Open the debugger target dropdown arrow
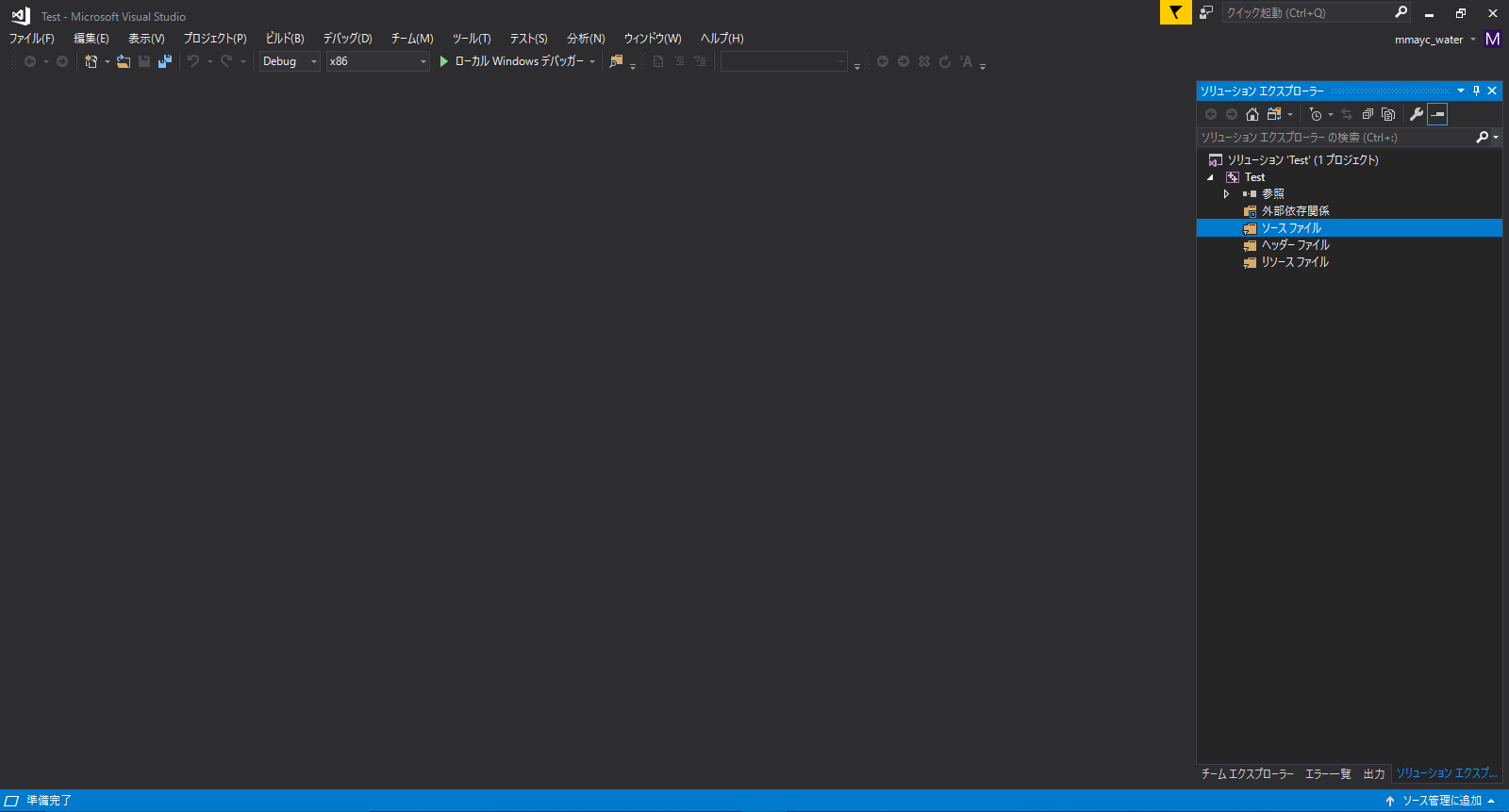Image resolution: width=1509 pixels, height=812 pixels. click(x=592, y=61)
